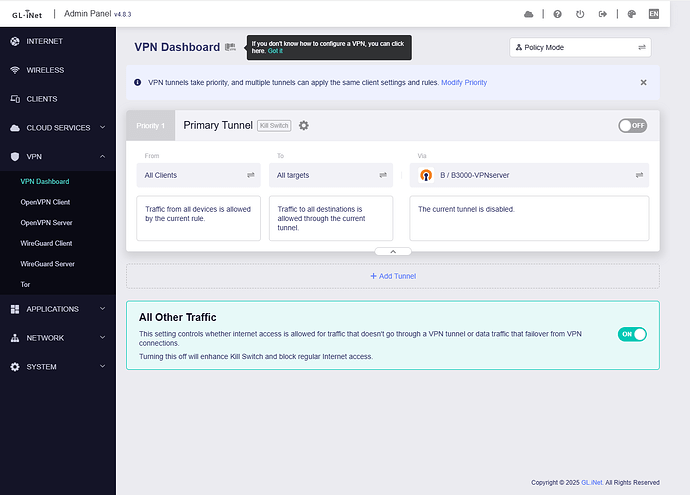Open WireGuard Client in sidebar
Viewport: 690px width, 495px height.
coord(46,243)
